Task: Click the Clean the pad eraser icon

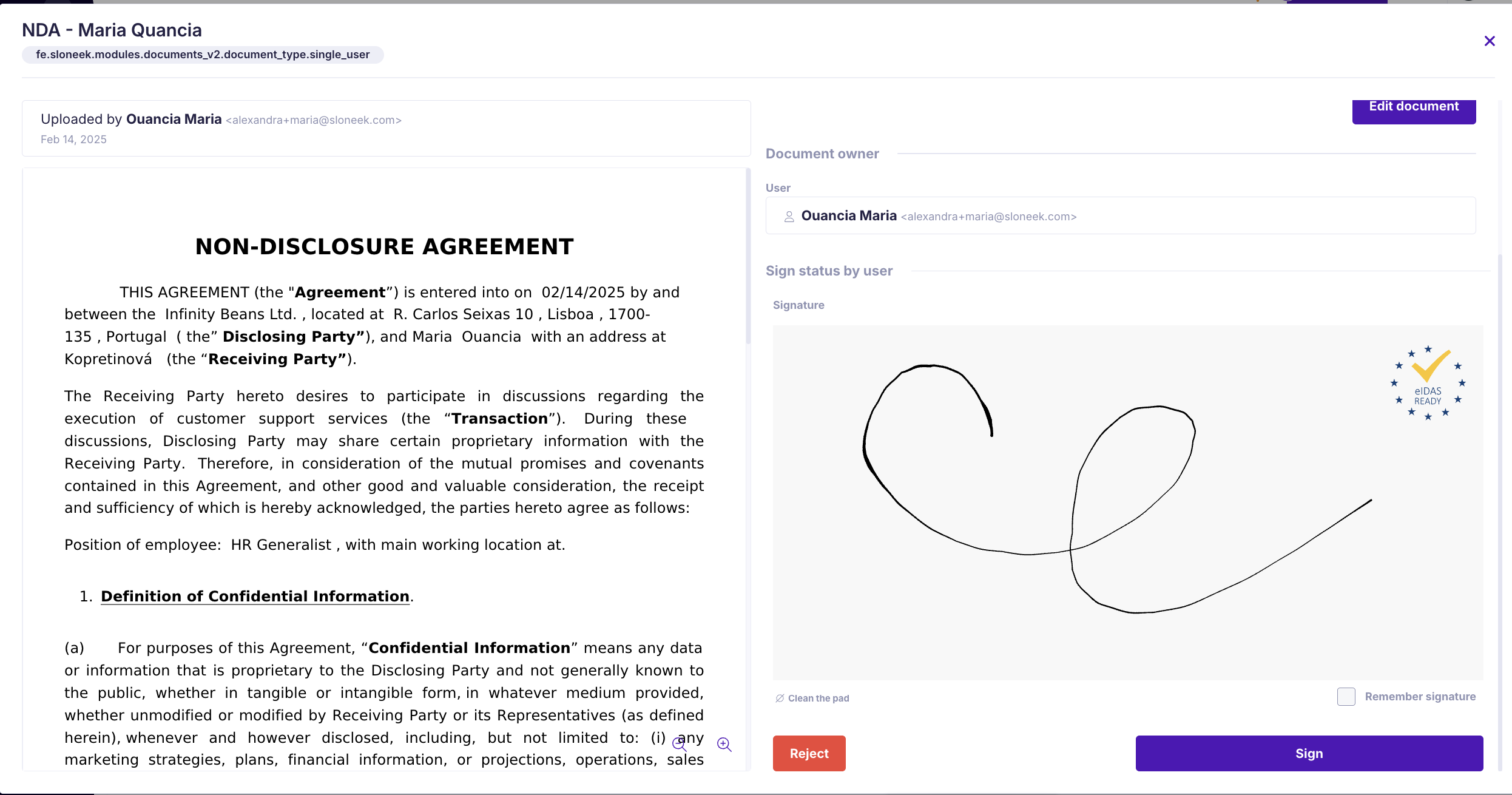Action: [x=780, y=698]
